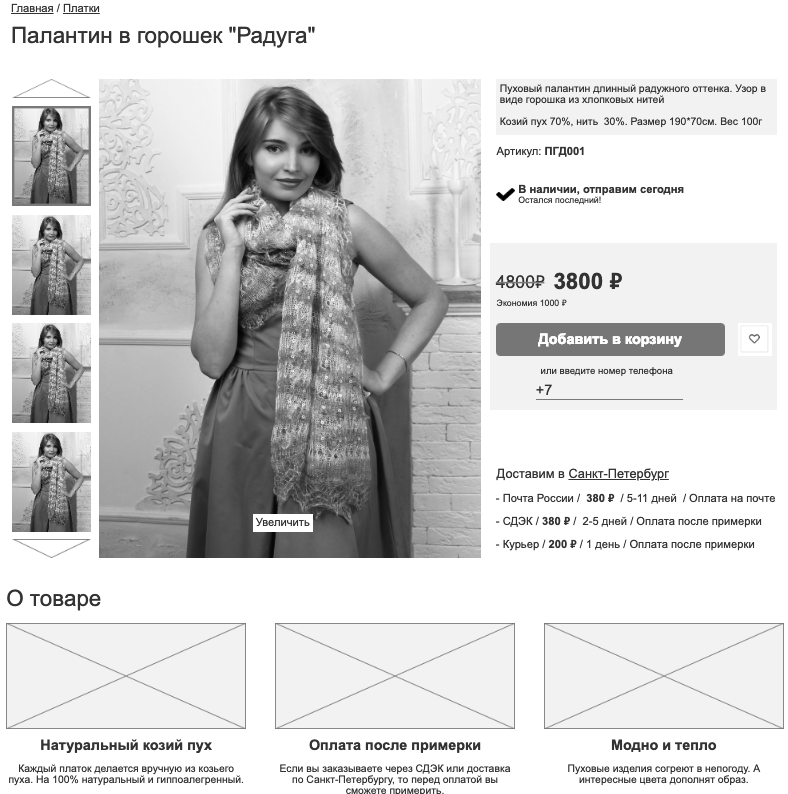Click placeholder image above Натуральный козий пух
Viewport: 788px width, 794px height.
point(126,676)
